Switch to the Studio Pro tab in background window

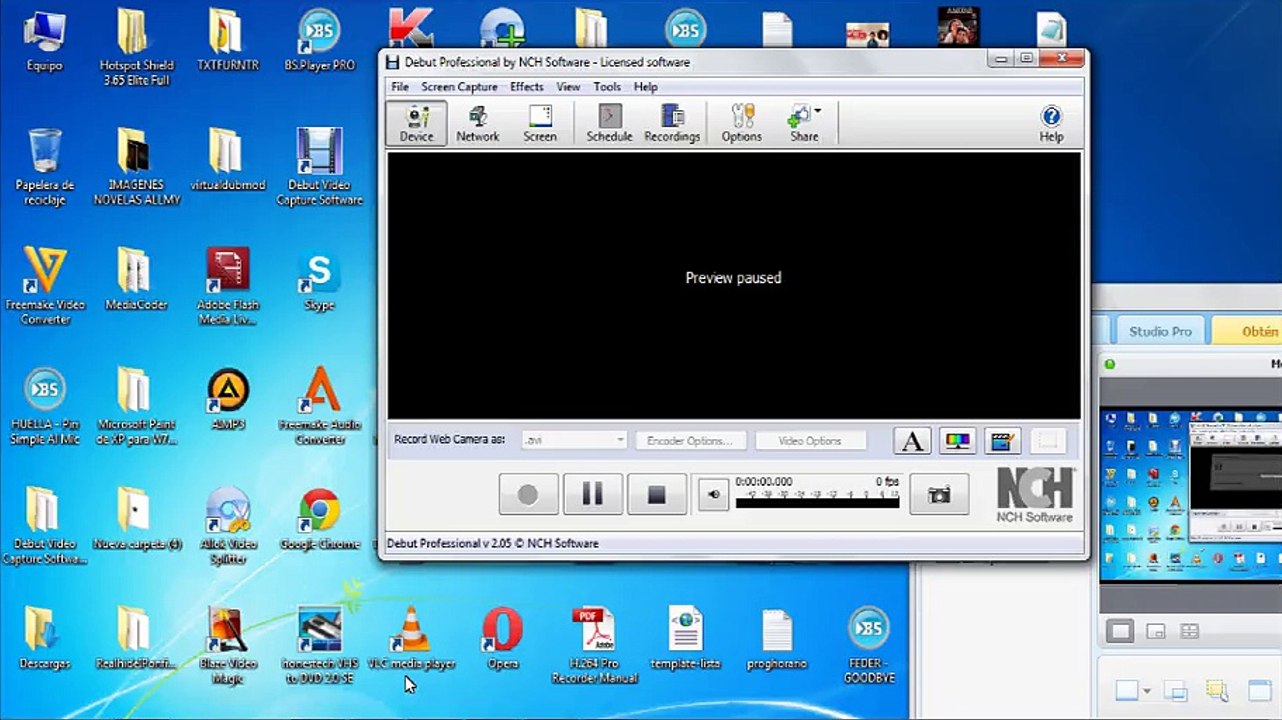pos(1160,331)
